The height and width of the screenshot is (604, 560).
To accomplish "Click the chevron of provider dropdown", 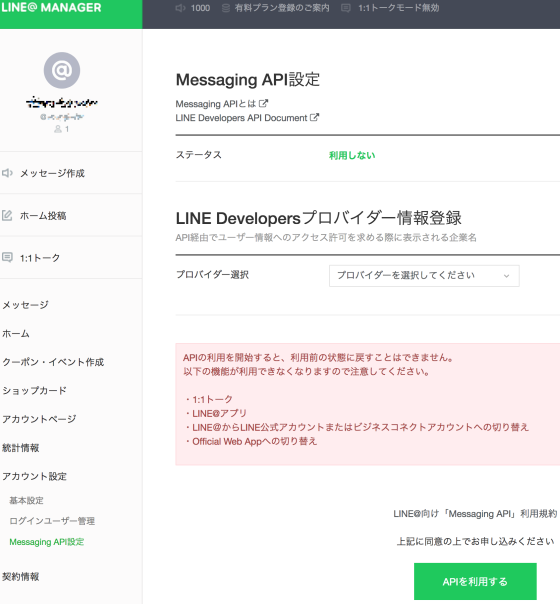I will [x=506, y=276].
